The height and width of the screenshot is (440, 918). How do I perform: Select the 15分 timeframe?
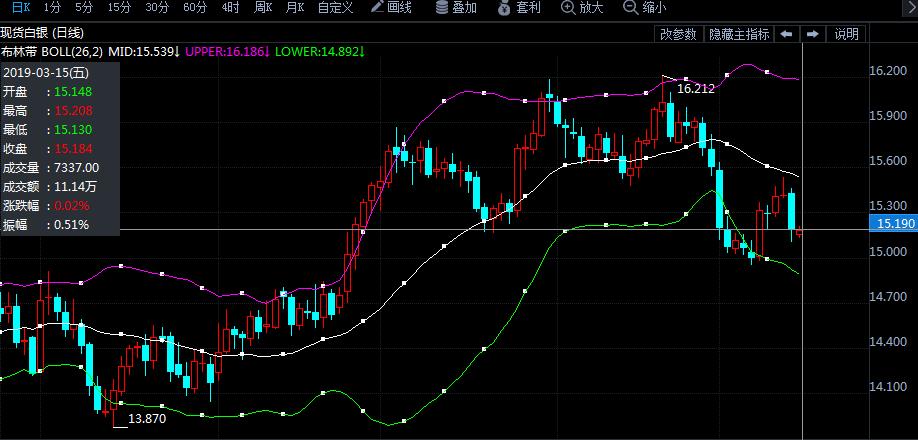pyautogui.click(x=119, y=8)
